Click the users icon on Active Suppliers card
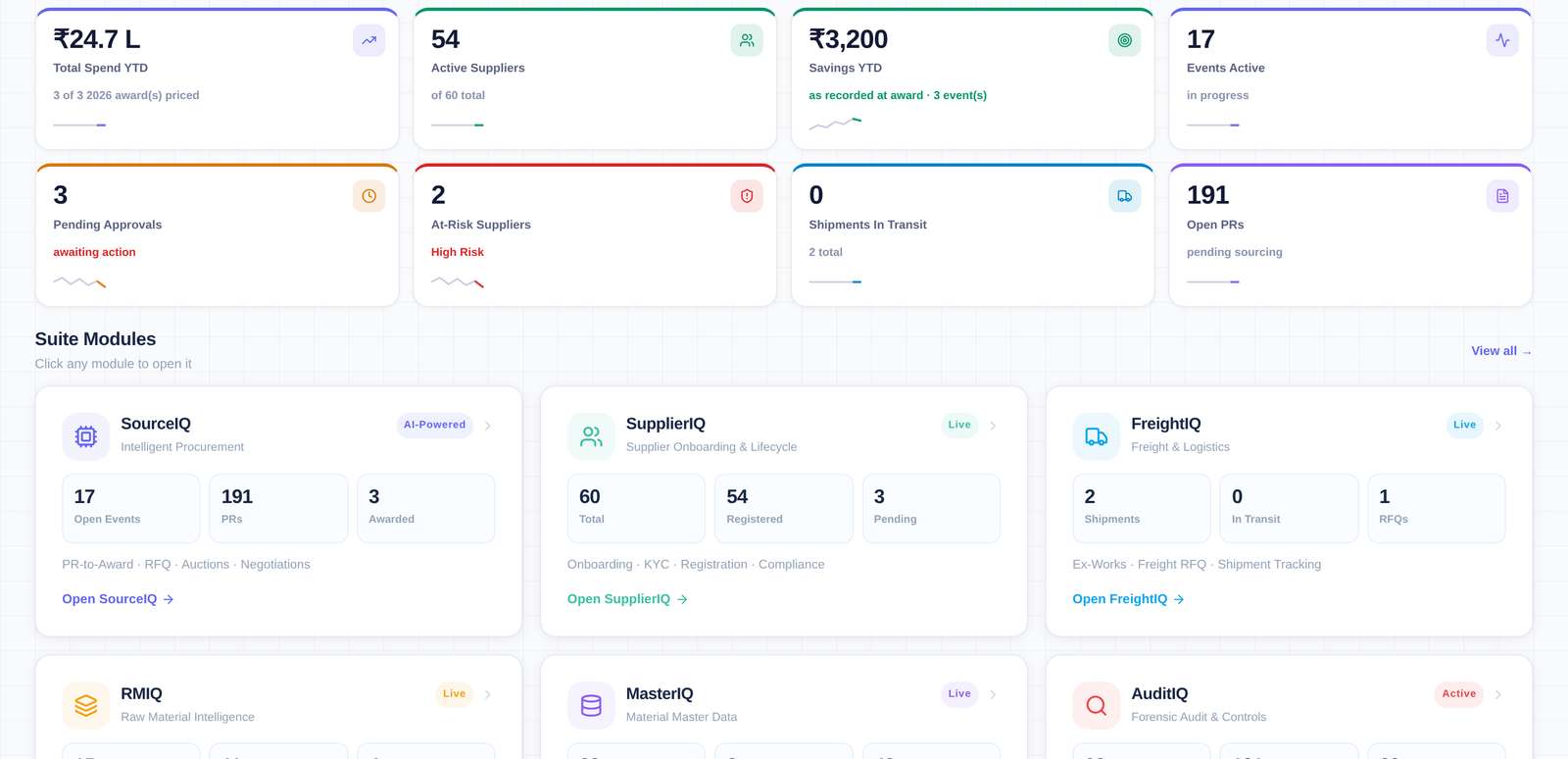Screen dimensions: 1568x759 pyautogui.click(x=747, y=40)
